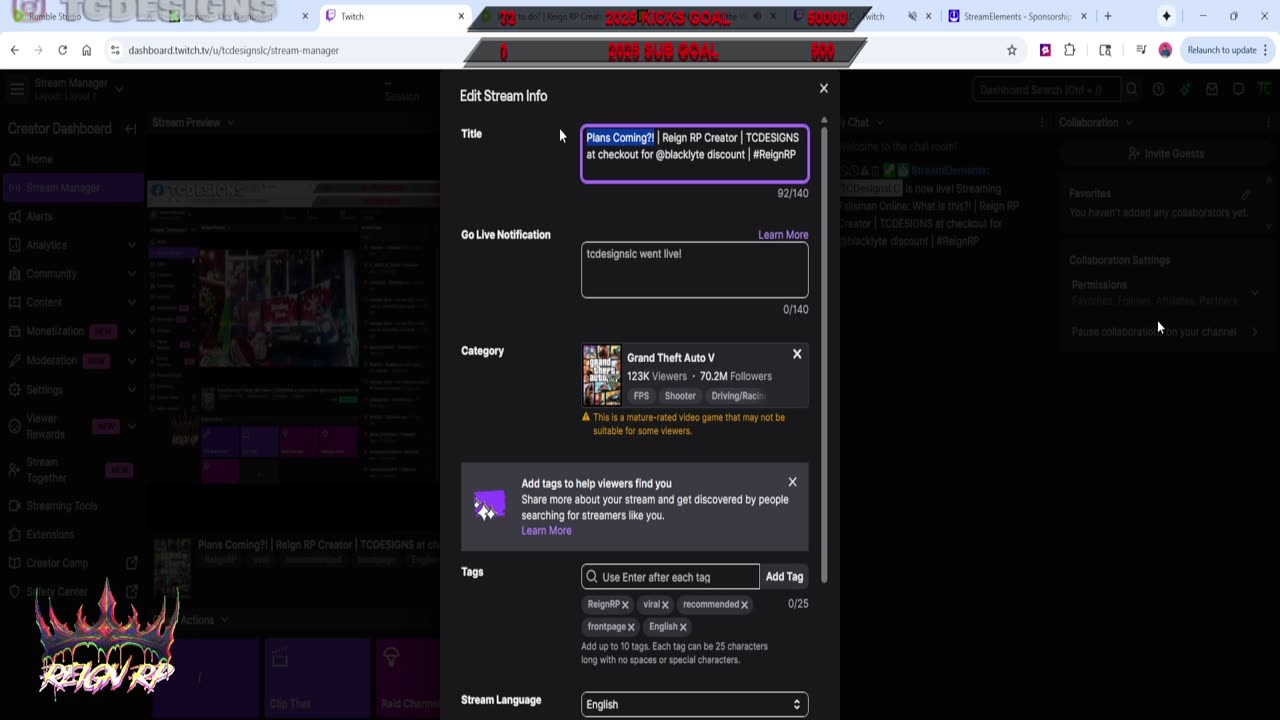
Task: Click the stream Title text field
Action: coord(695,153)
